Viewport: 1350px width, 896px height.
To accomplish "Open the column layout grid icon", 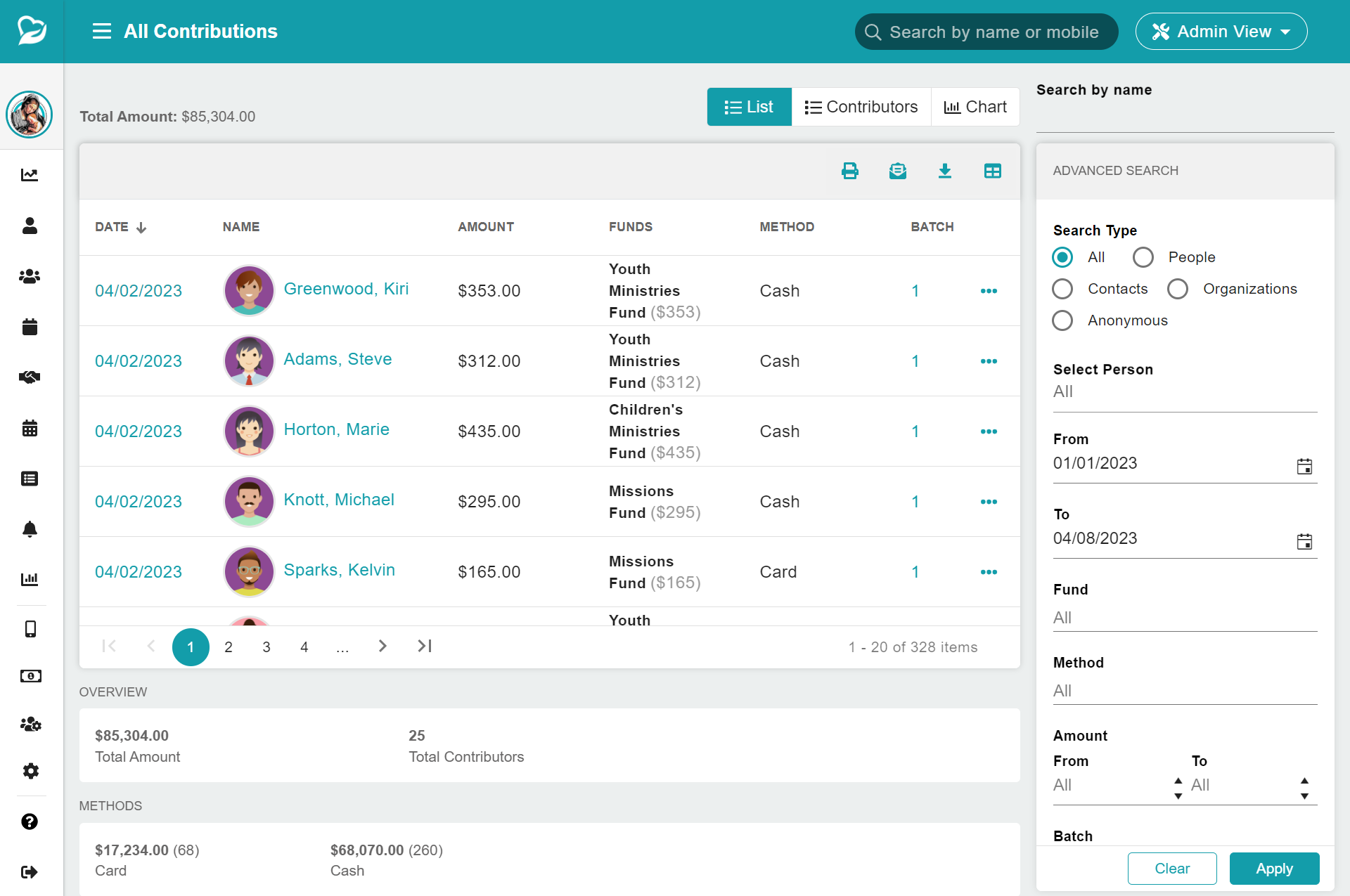I will [x=993, y=171].
